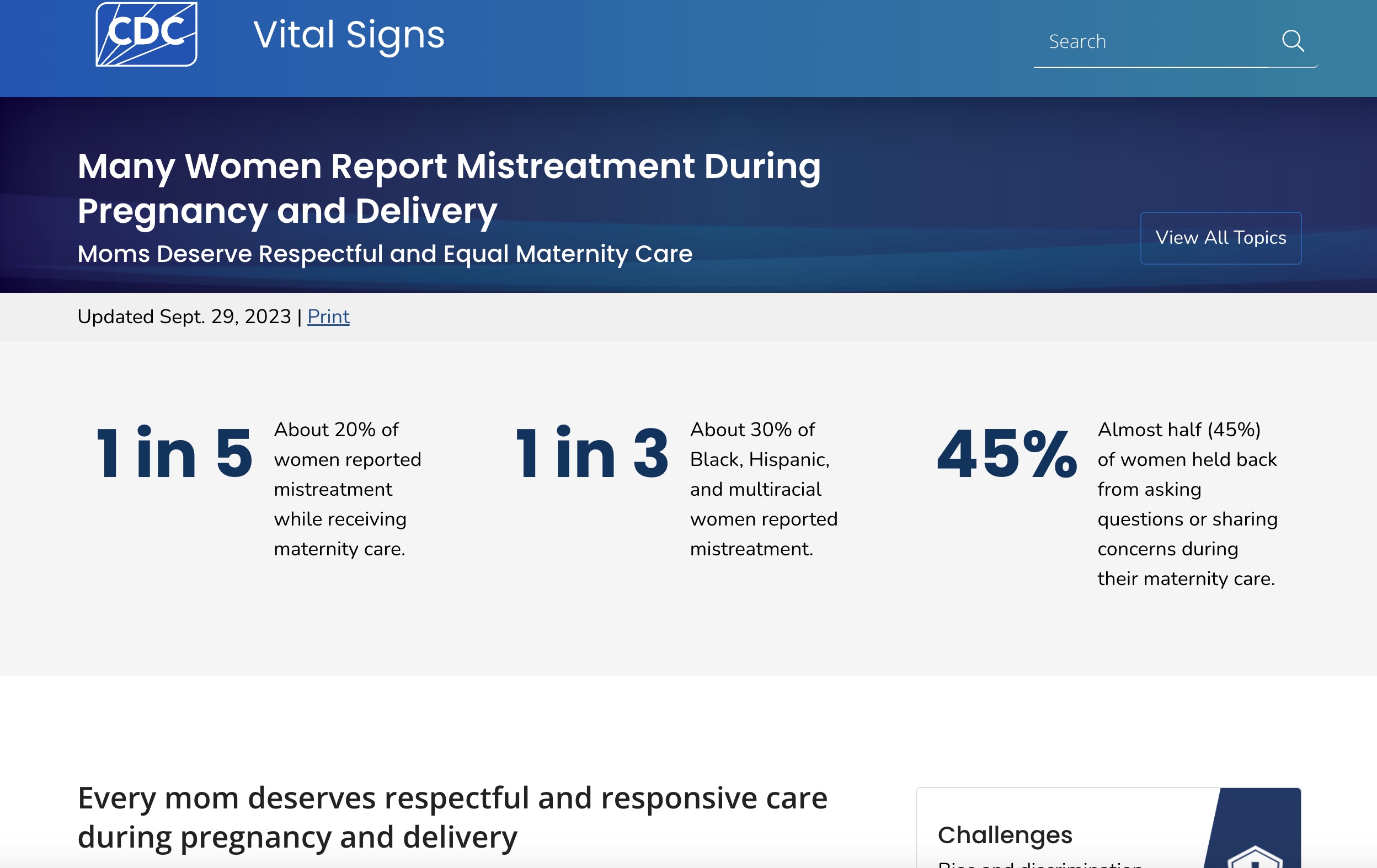Click the About 30% of Black, Hispanic description
The width and height of the screenshot is (1377, 868).
click(764, 489)
